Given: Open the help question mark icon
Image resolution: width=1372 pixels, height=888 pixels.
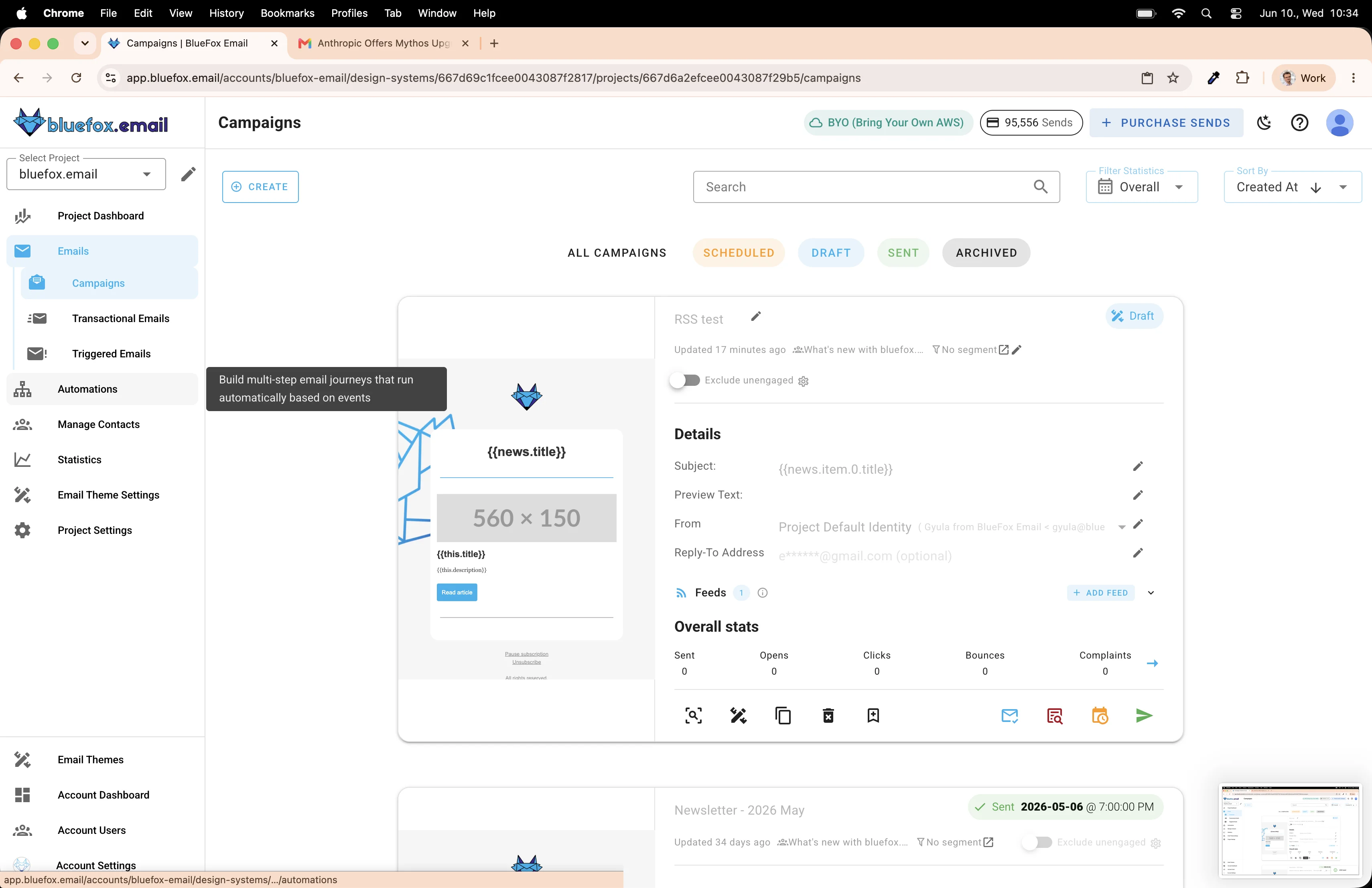Looking at the screenshot, I should (x=1299, y=123).
